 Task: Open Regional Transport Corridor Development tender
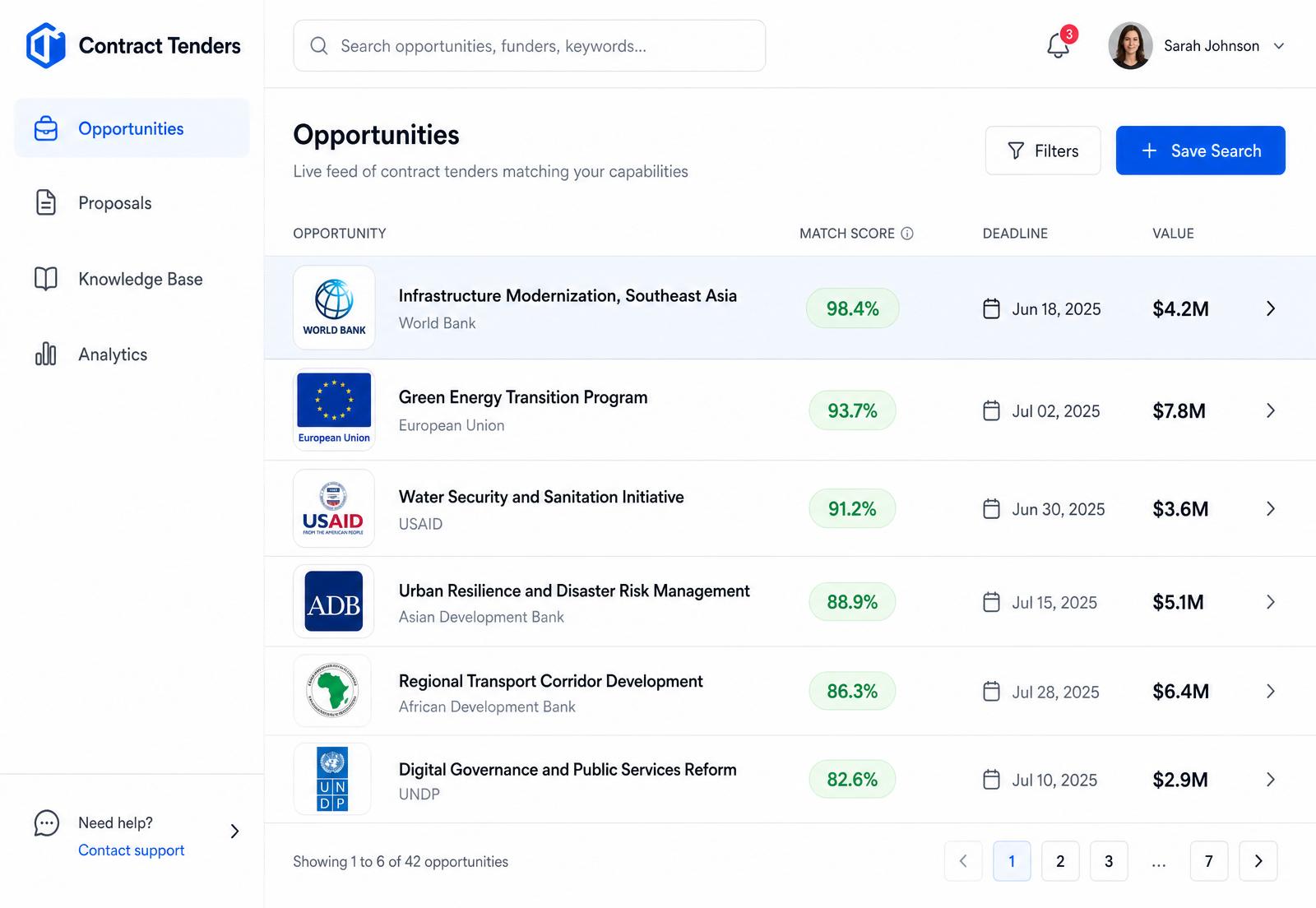550,681
